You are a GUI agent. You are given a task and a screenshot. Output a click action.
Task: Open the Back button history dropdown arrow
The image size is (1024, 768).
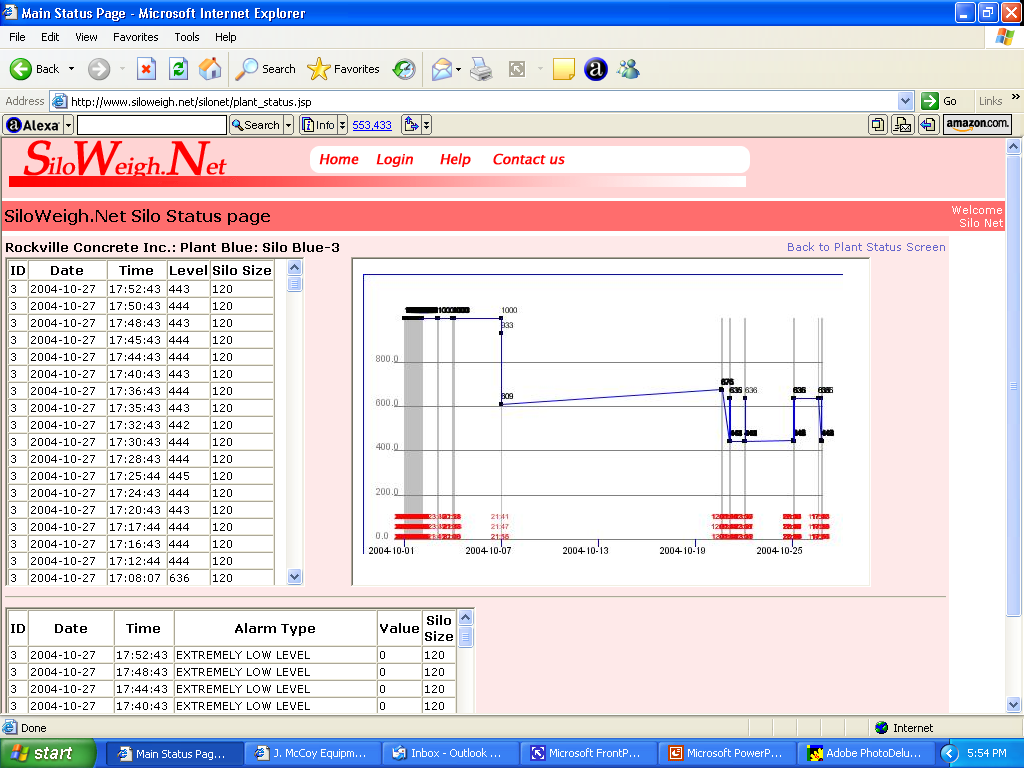pos(71,69)
